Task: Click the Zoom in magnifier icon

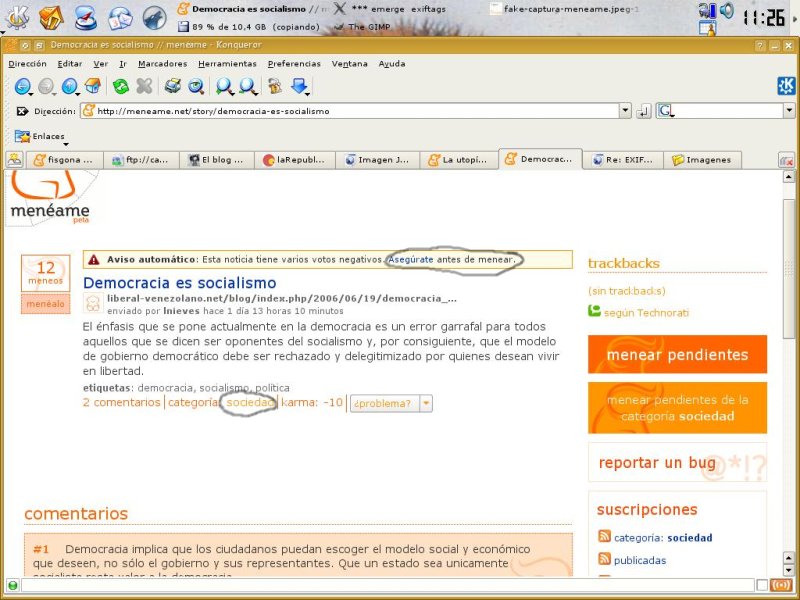Action: tap(223, 87)
